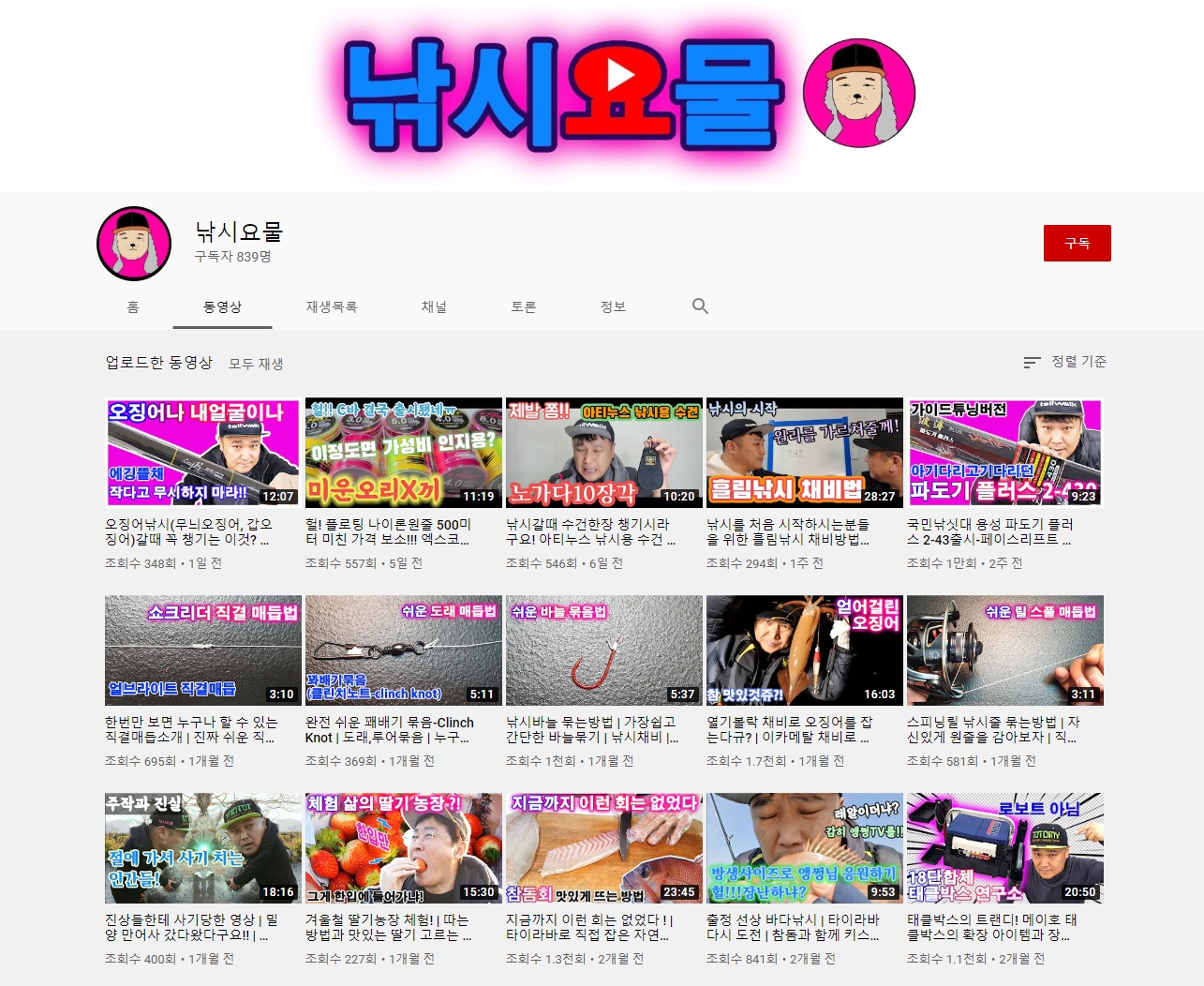
Task: Open the 정보 about tab
Action: click(x=613, y=307)
